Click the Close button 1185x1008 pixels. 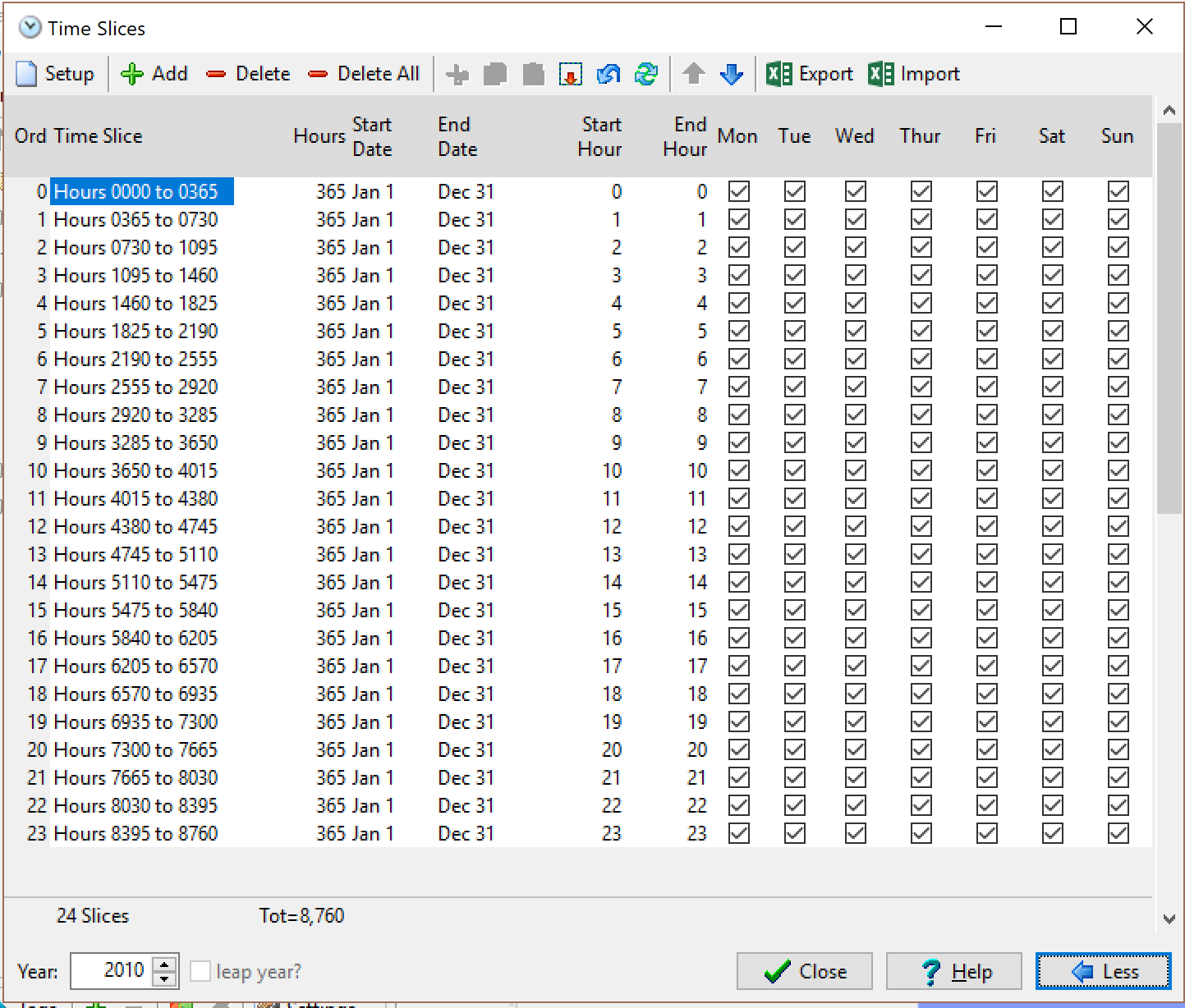click(x=804, y=972)
